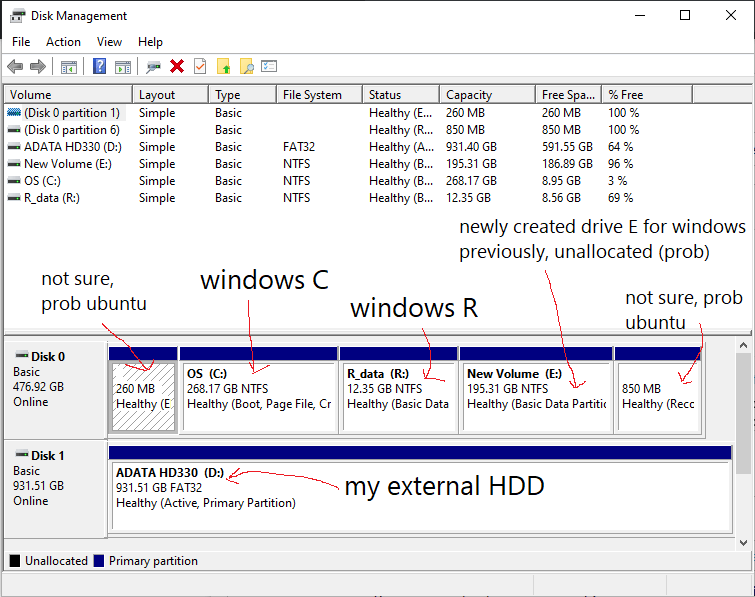Click the settings list view toolbar icon
755x597 pixels.
[x=269, y=66]
